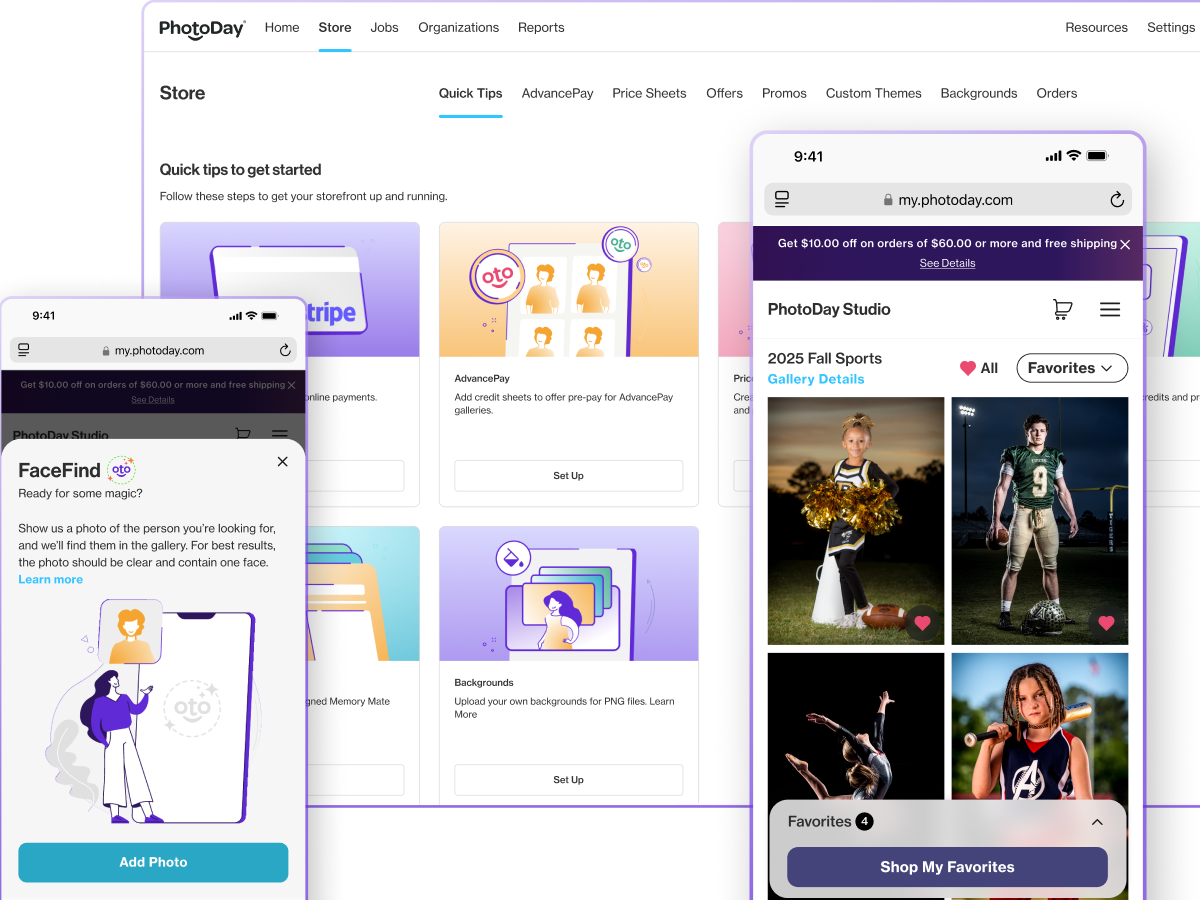1200x900 pixels.
Task: Close the FaceFind dialog
Action: tap(282, 462)
